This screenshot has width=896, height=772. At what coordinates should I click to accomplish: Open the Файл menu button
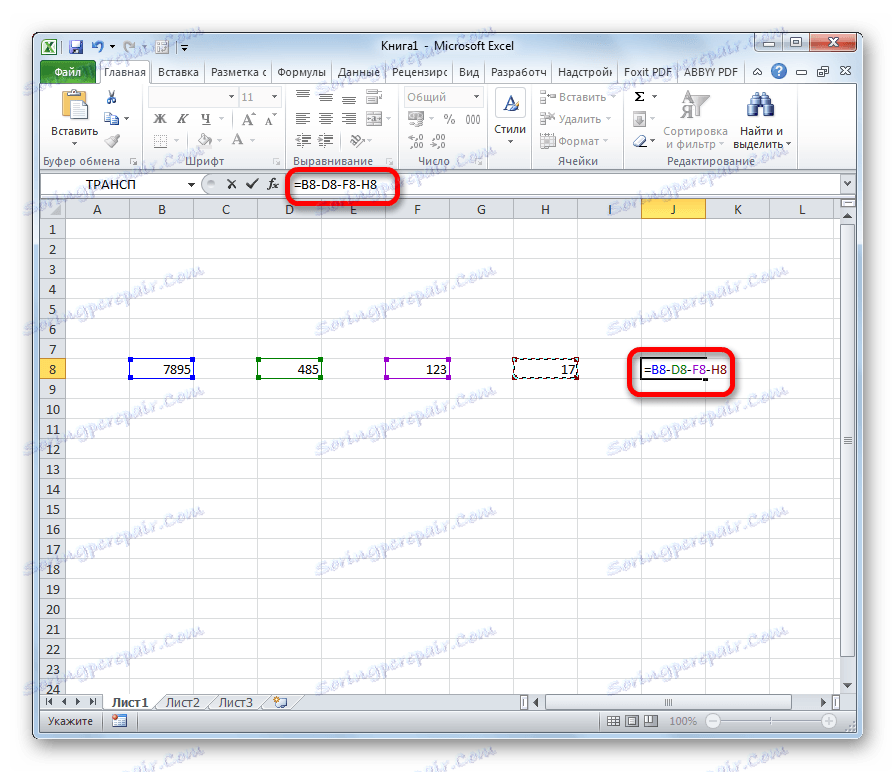[68, 72]
